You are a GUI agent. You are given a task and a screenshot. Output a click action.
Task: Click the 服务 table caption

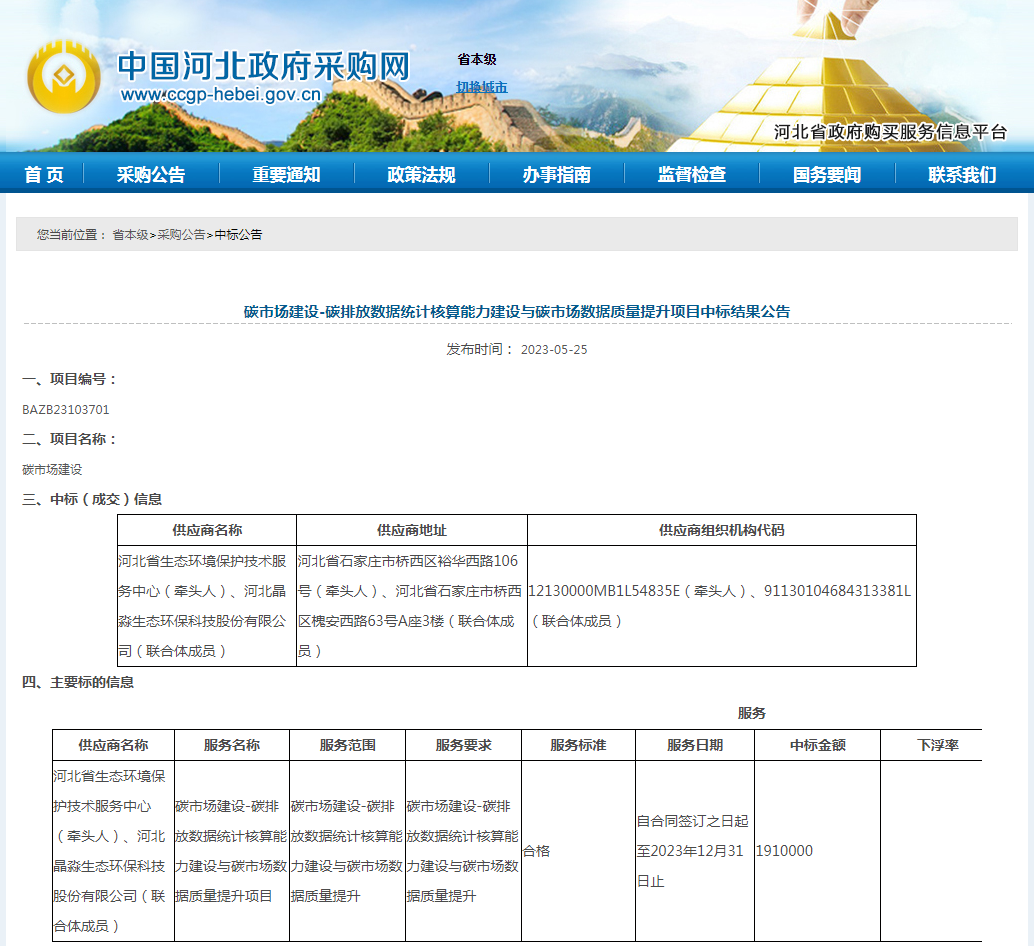click(752, 713)
